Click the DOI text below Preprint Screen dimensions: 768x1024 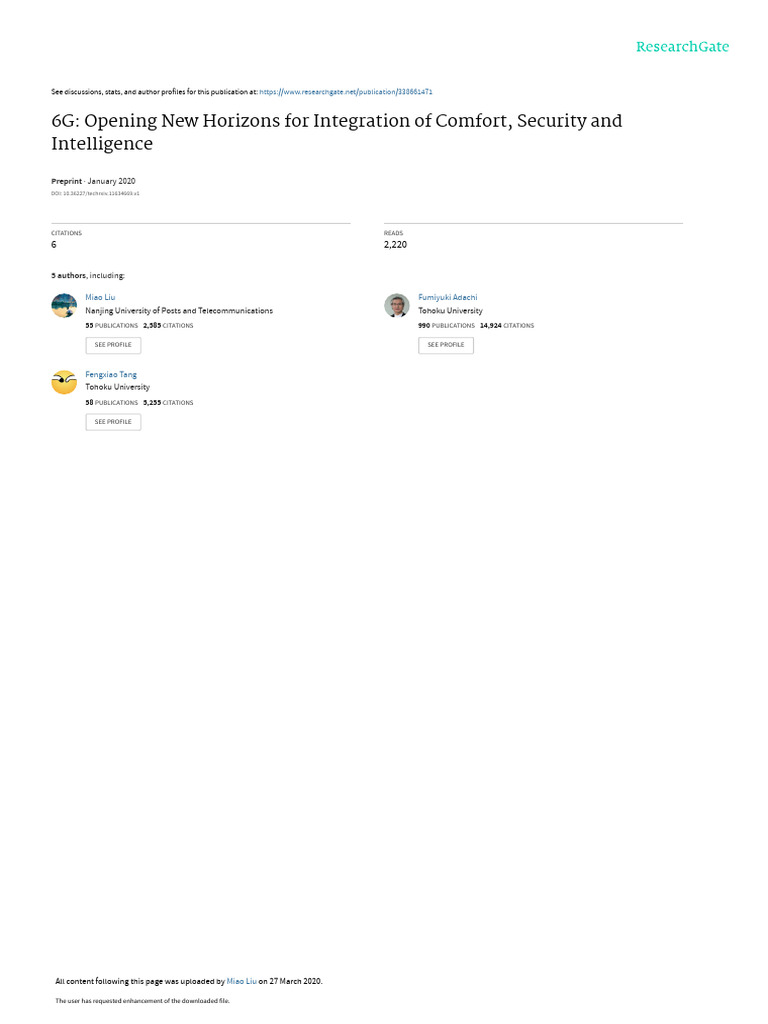95,193
